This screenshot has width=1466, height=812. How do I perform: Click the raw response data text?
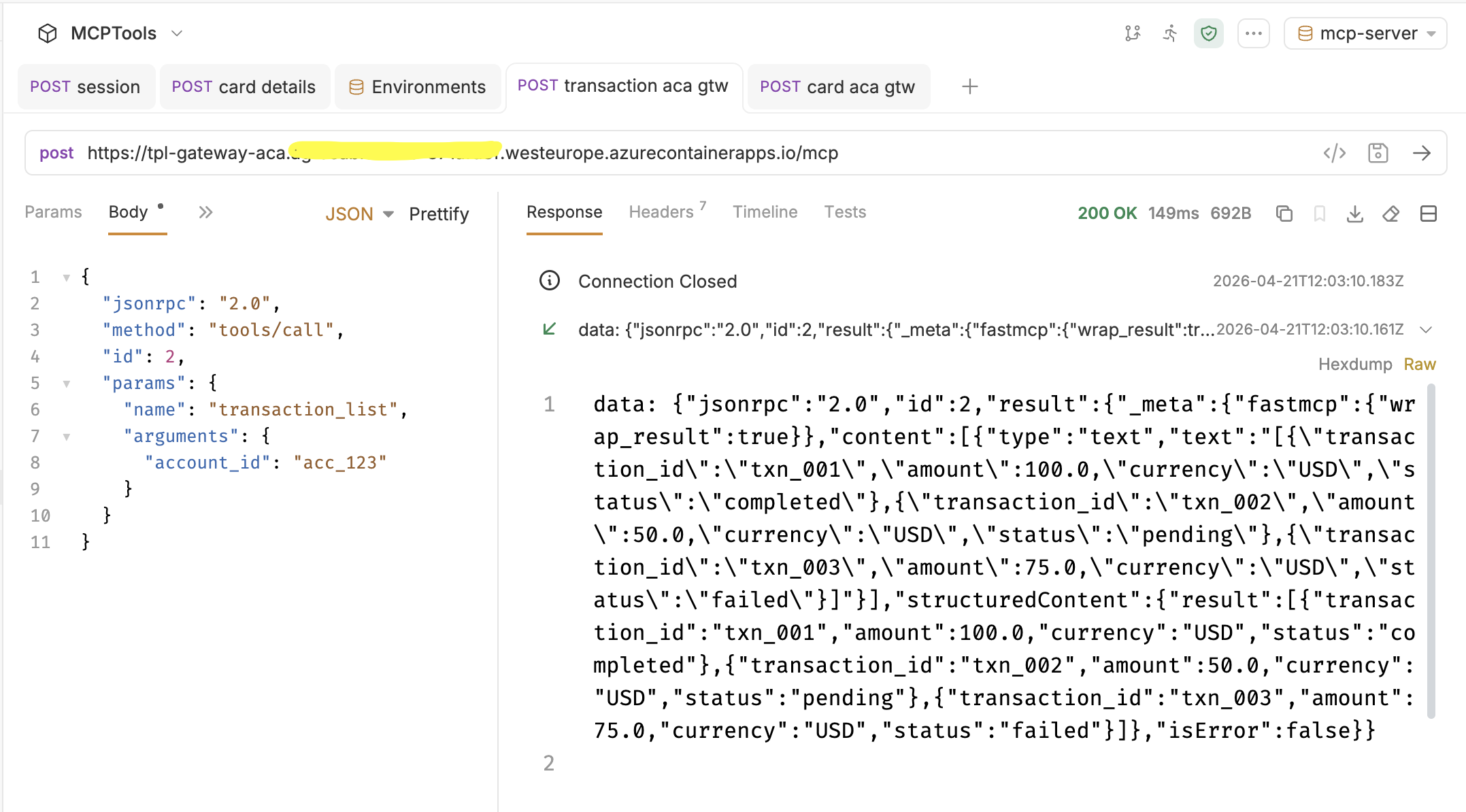pos(1004,567)
